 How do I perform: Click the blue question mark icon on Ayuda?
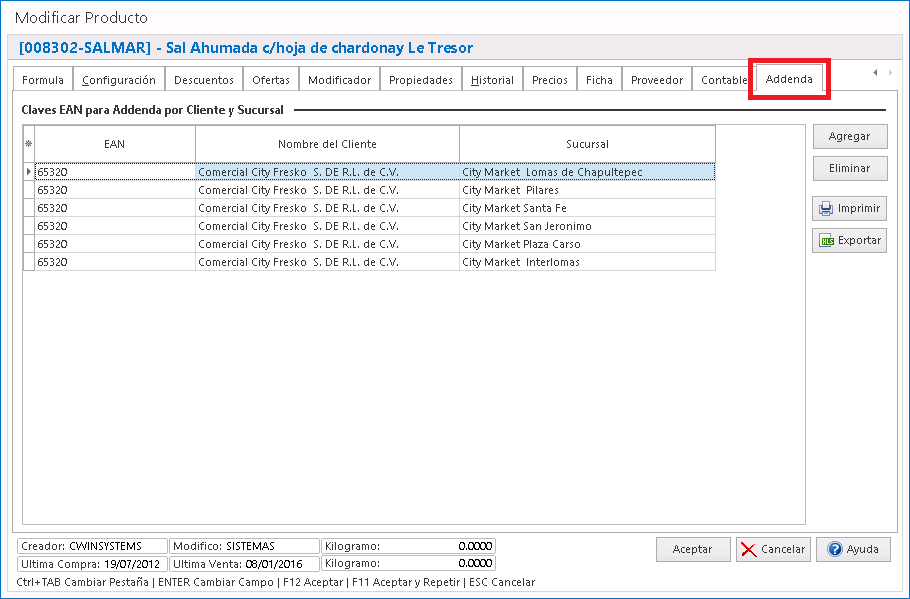(834, 549)
